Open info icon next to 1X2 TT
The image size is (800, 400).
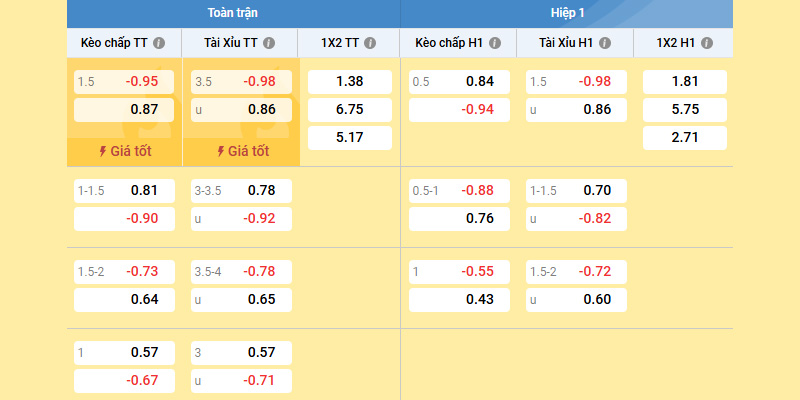click(370, 43)
